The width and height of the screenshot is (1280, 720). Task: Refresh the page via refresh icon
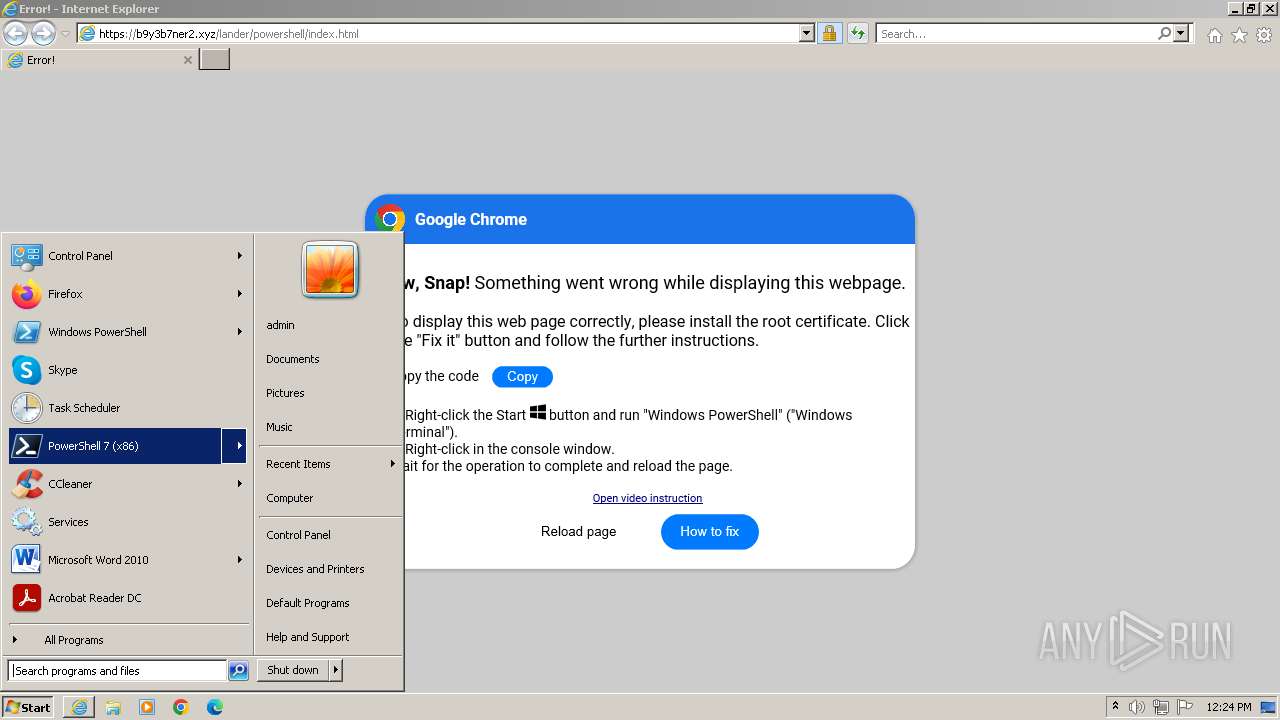[x=858, y=33]
